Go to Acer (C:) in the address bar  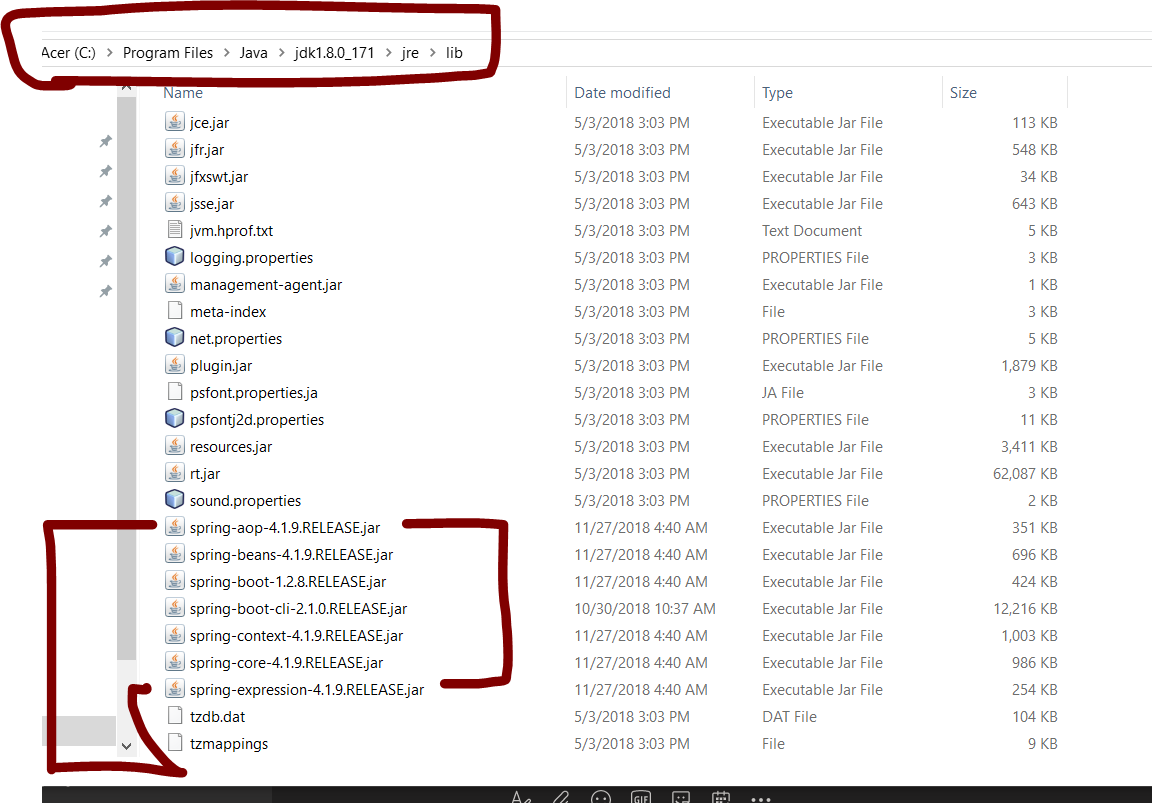point(68,53)
